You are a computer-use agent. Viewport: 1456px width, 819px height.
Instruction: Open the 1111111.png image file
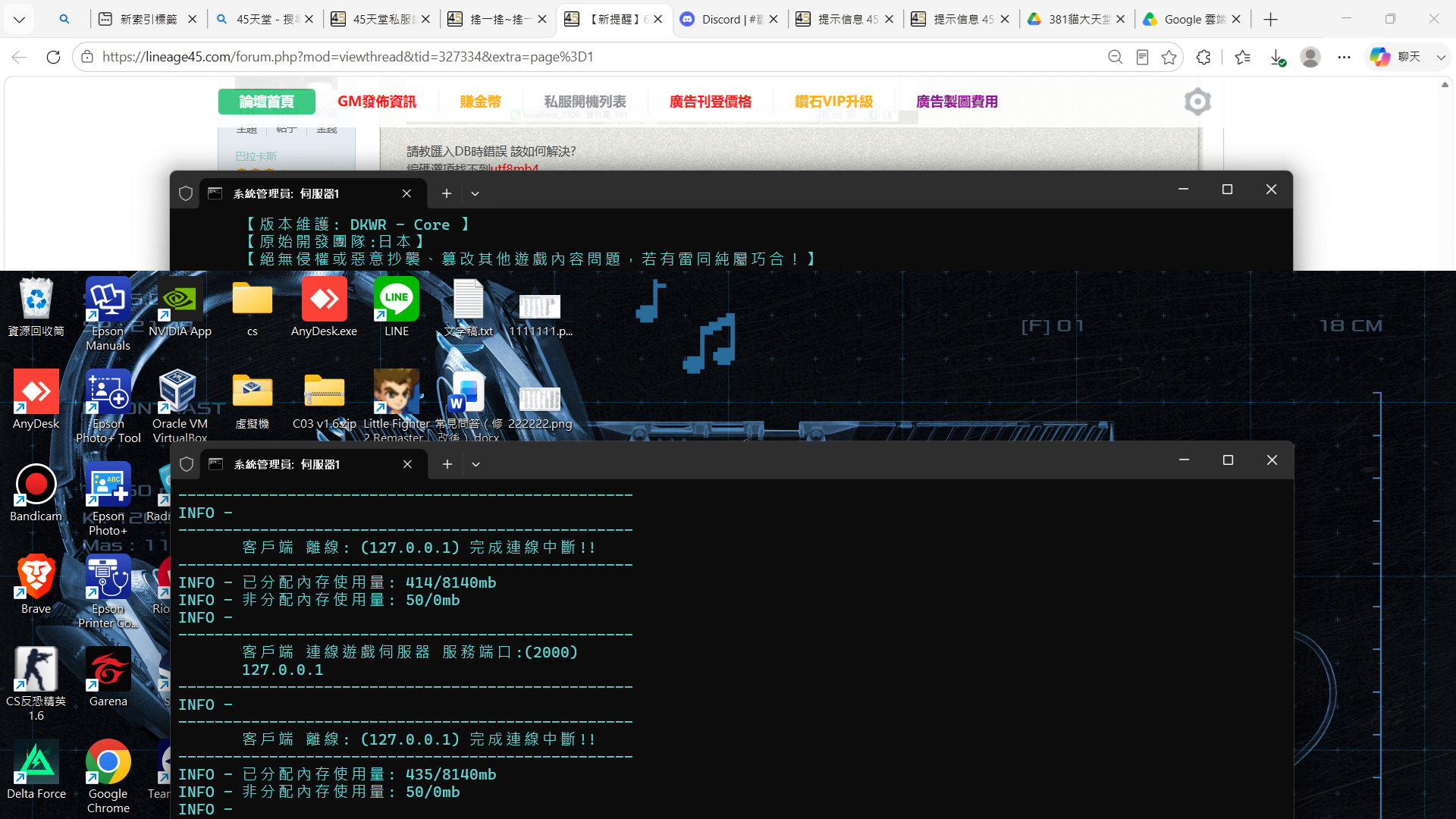point(540,314)
